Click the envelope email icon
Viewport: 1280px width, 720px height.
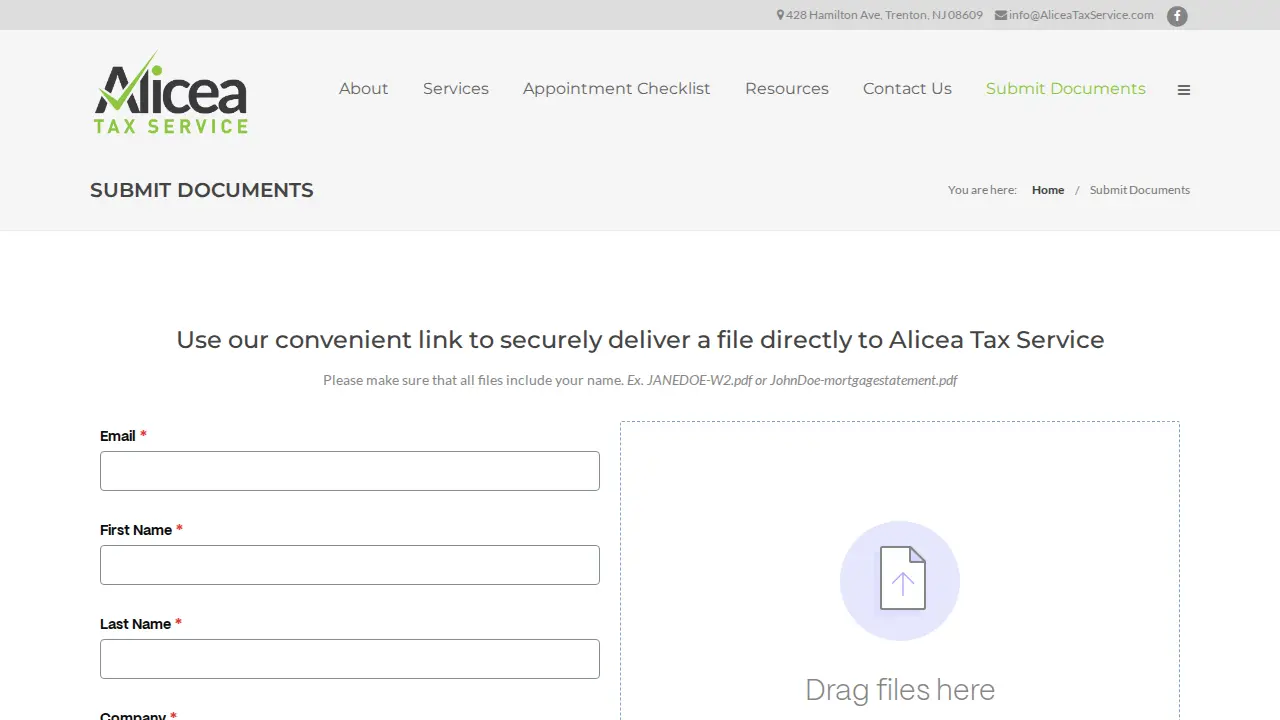(1001, 15)
